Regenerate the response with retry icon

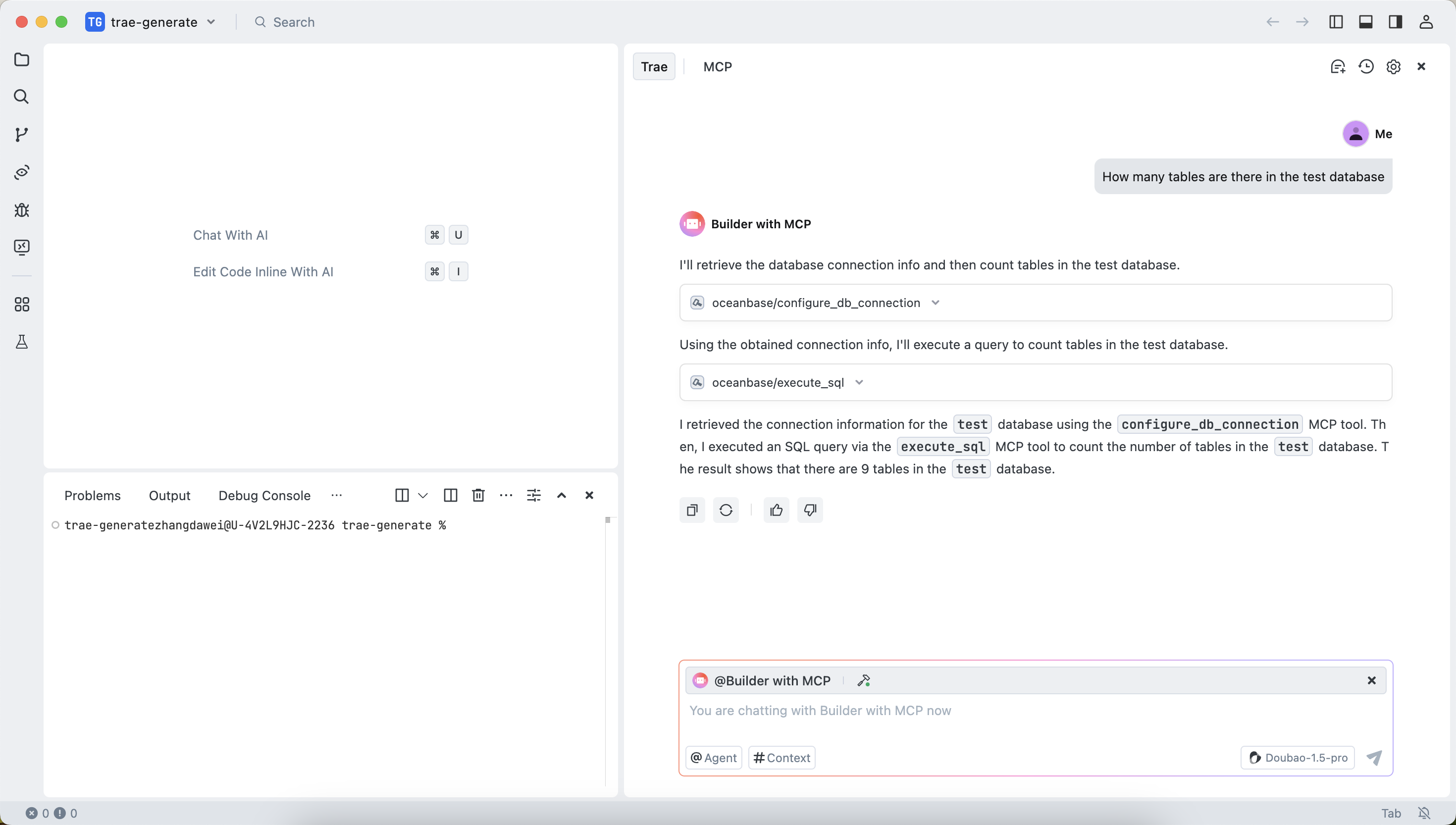coord(726,511)
